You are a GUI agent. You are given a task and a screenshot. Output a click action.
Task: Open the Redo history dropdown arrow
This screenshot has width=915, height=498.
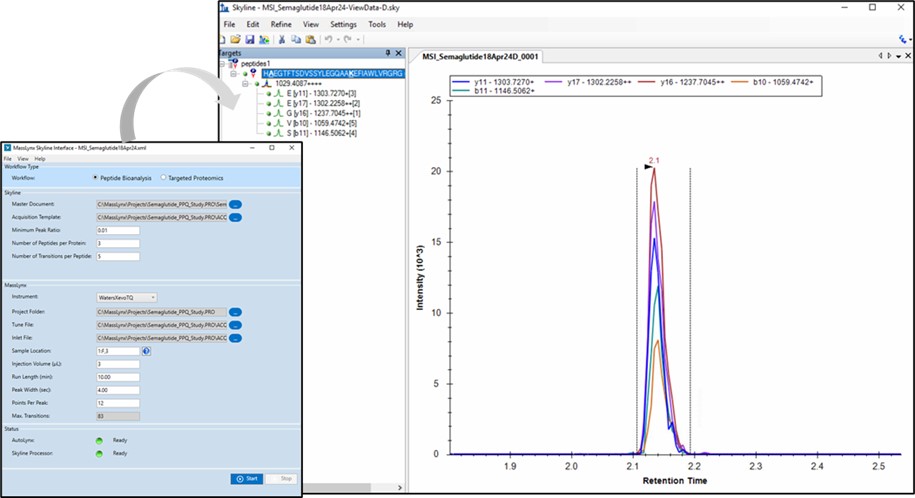pyautogui.click(x=357, y=39)
